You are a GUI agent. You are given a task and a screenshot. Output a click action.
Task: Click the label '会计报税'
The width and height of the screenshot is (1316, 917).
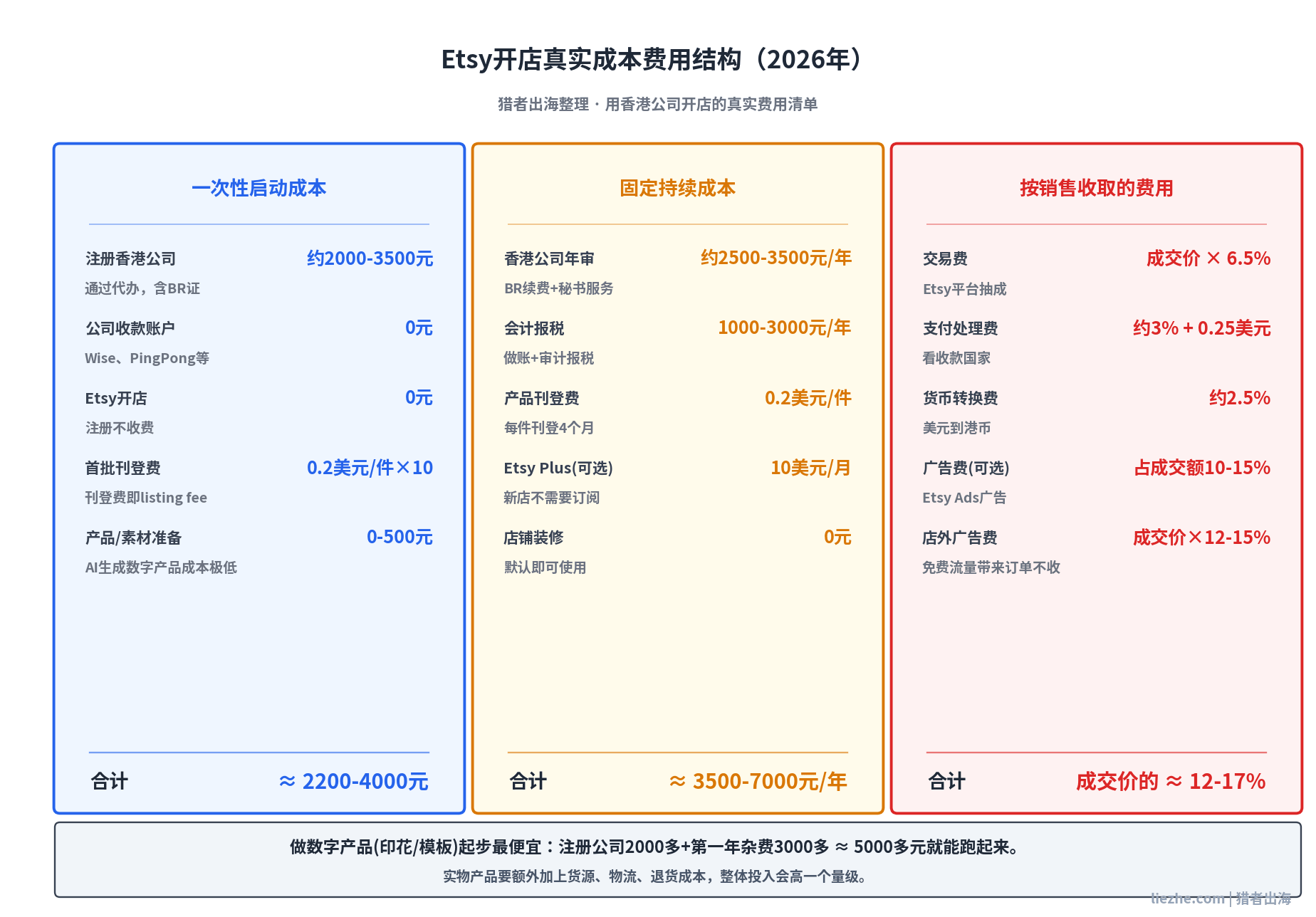(534, 328)
